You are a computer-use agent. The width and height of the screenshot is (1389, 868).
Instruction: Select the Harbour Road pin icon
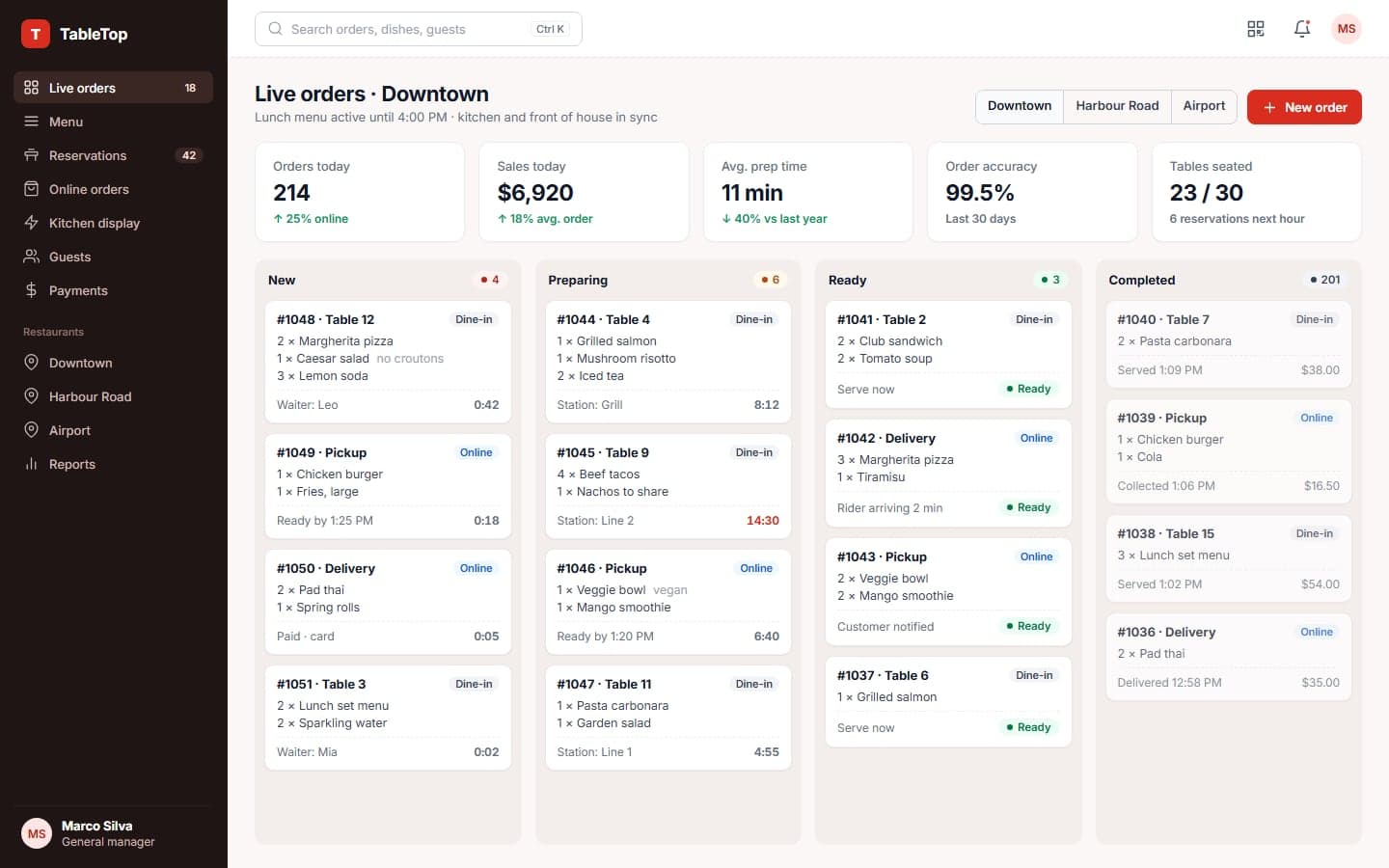pyautogui.click(x=31, y=396)
